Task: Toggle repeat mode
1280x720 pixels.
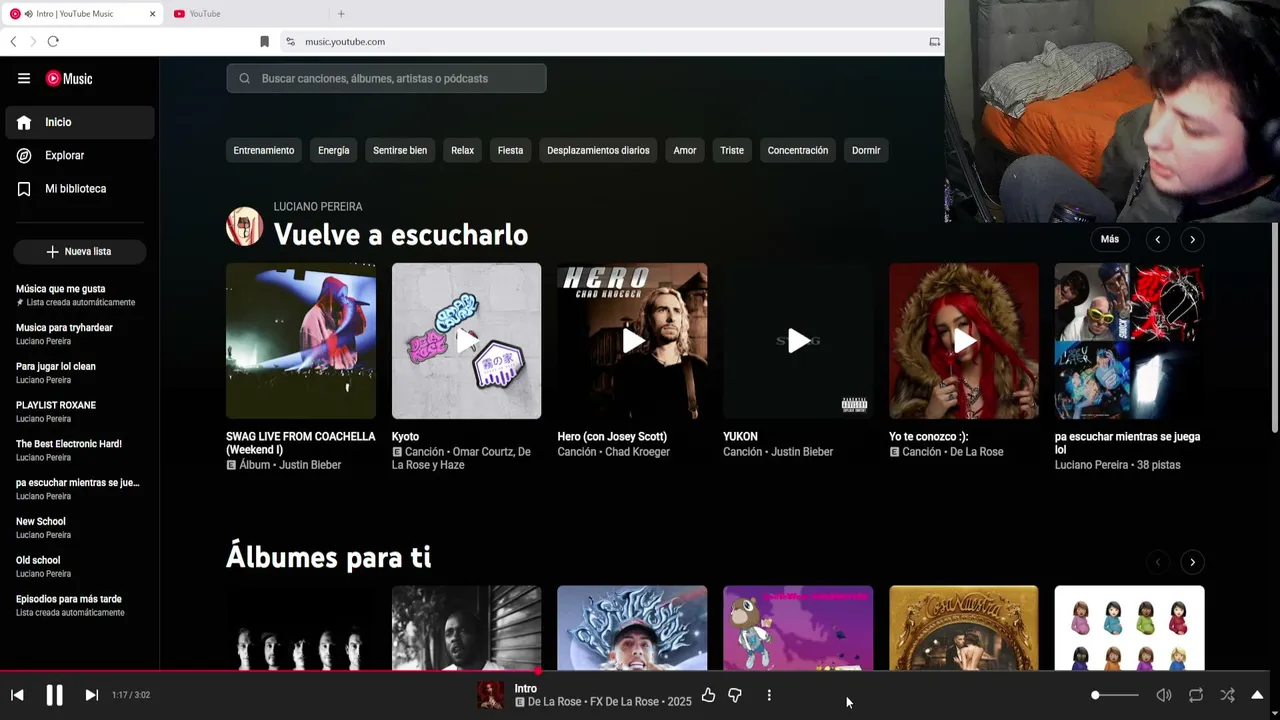Action: click(x=1196, y=695)
